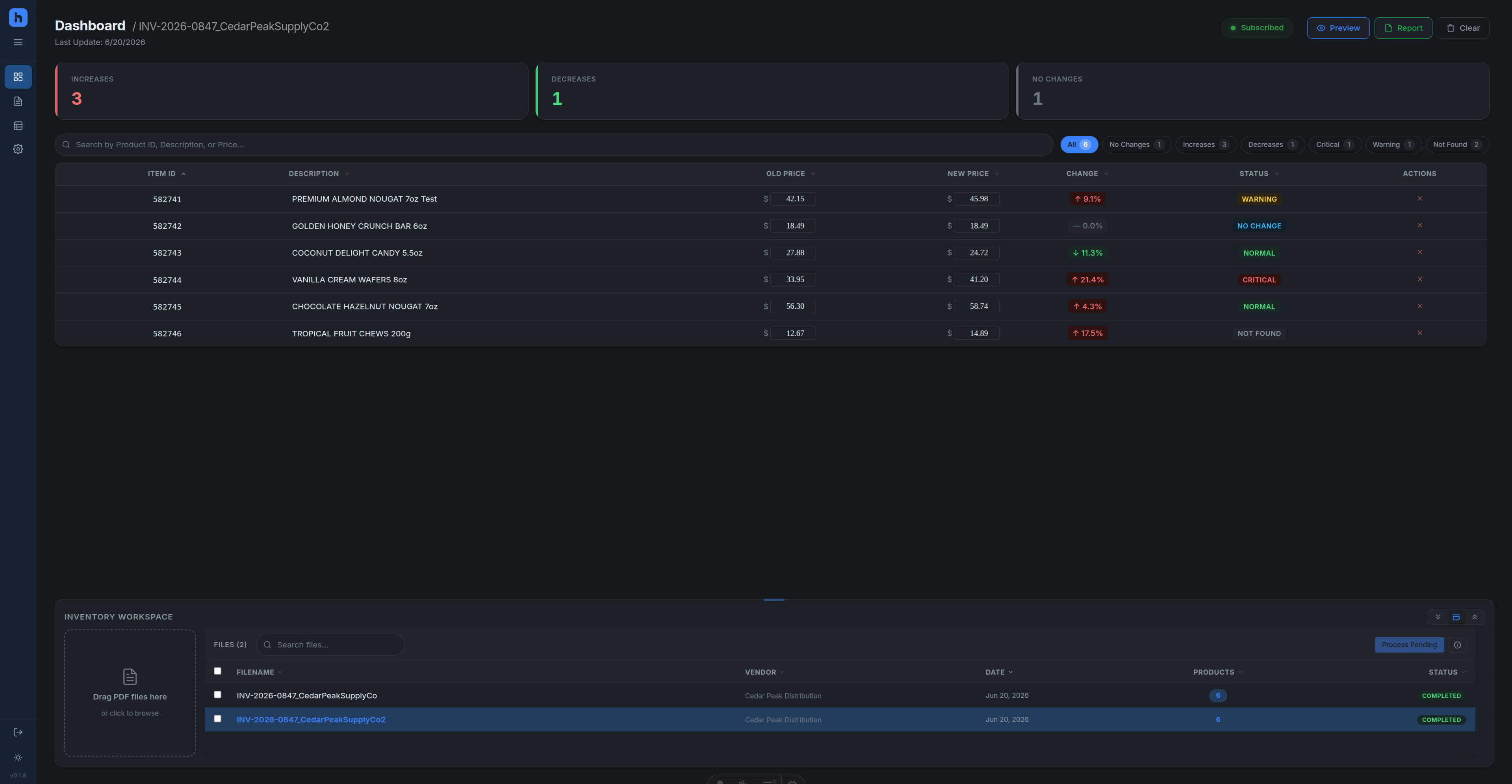1512x784 pixels.
Task: Delete row 582746 with its X icon
Action: point(1420,333)
